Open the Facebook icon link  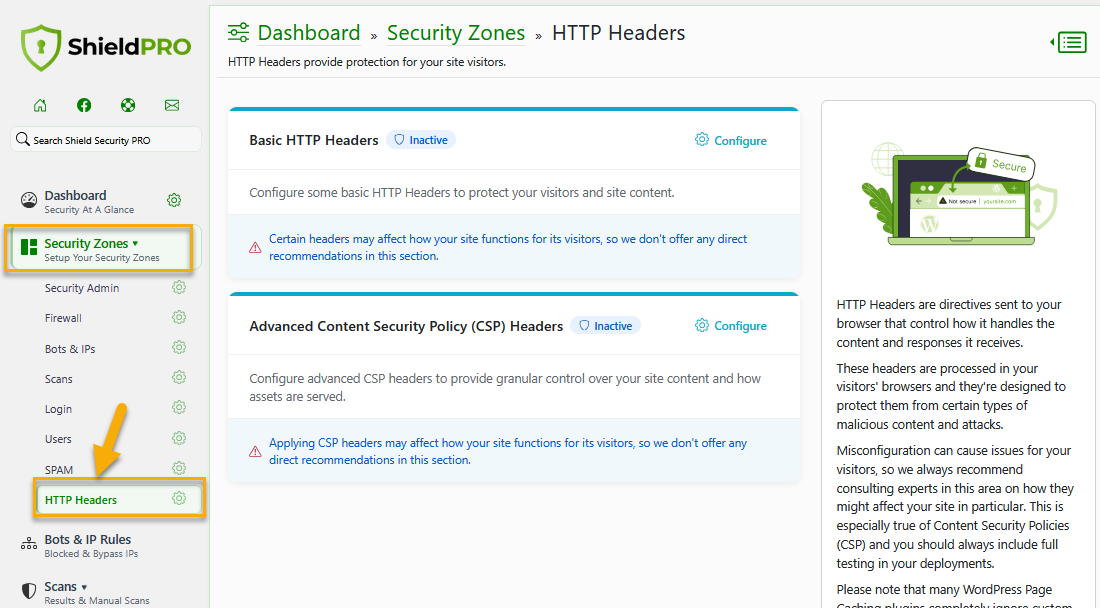[x=84, y=105]
